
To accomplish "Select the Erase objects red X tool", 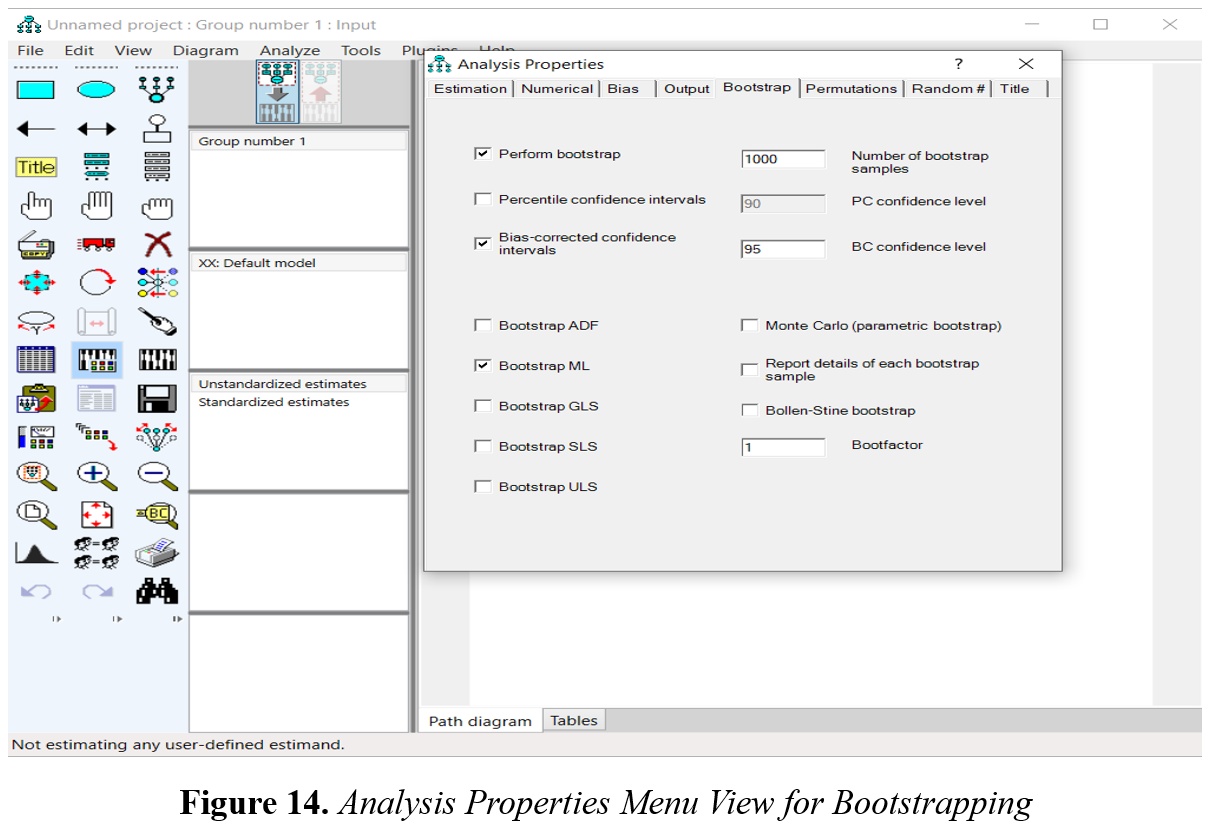I will [157, 245].
